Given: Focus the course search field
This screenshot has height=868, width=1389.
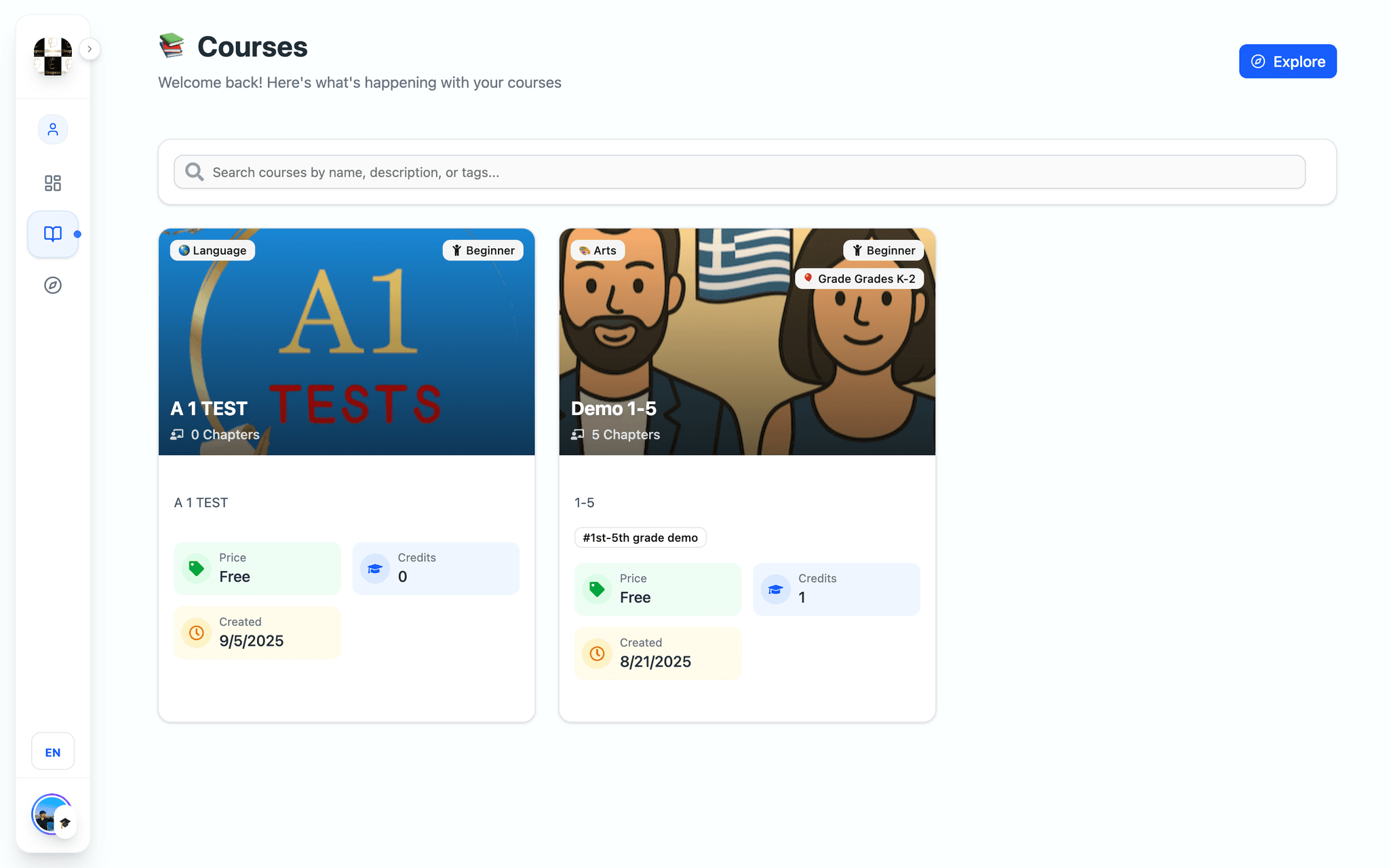Looking at the screenshot, I should click(739, 172).
